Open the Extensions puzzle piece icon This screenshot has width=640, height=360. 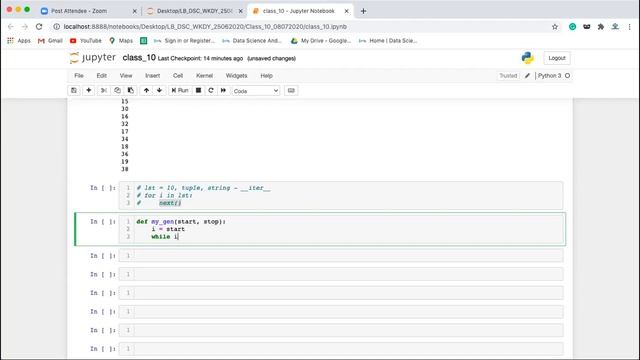601,27
